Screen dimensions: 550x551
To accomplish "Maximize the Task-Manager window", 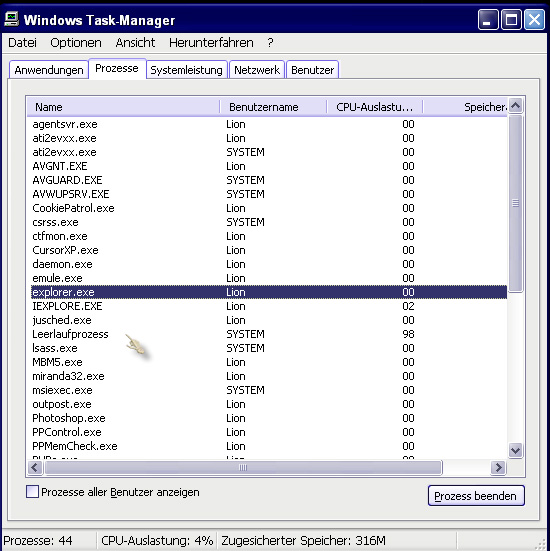I will (511, 20).
